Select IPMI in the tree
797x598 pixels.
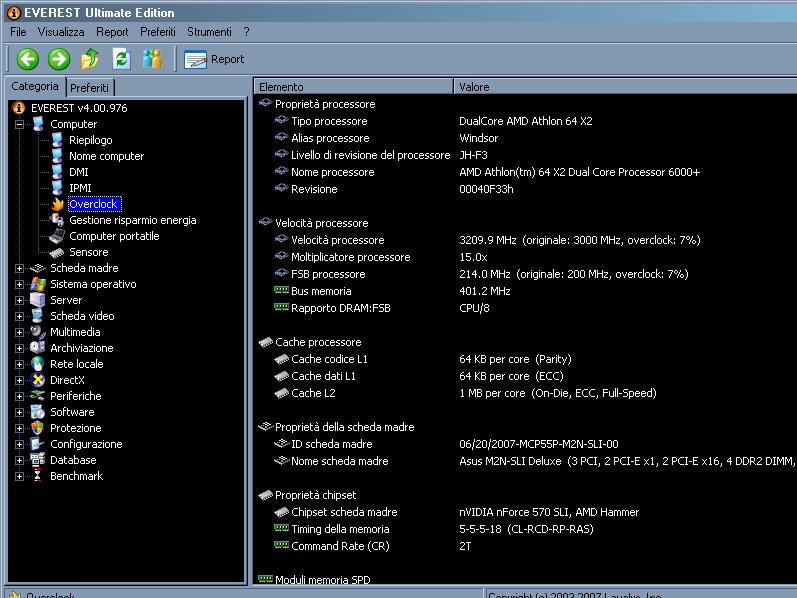80,188
